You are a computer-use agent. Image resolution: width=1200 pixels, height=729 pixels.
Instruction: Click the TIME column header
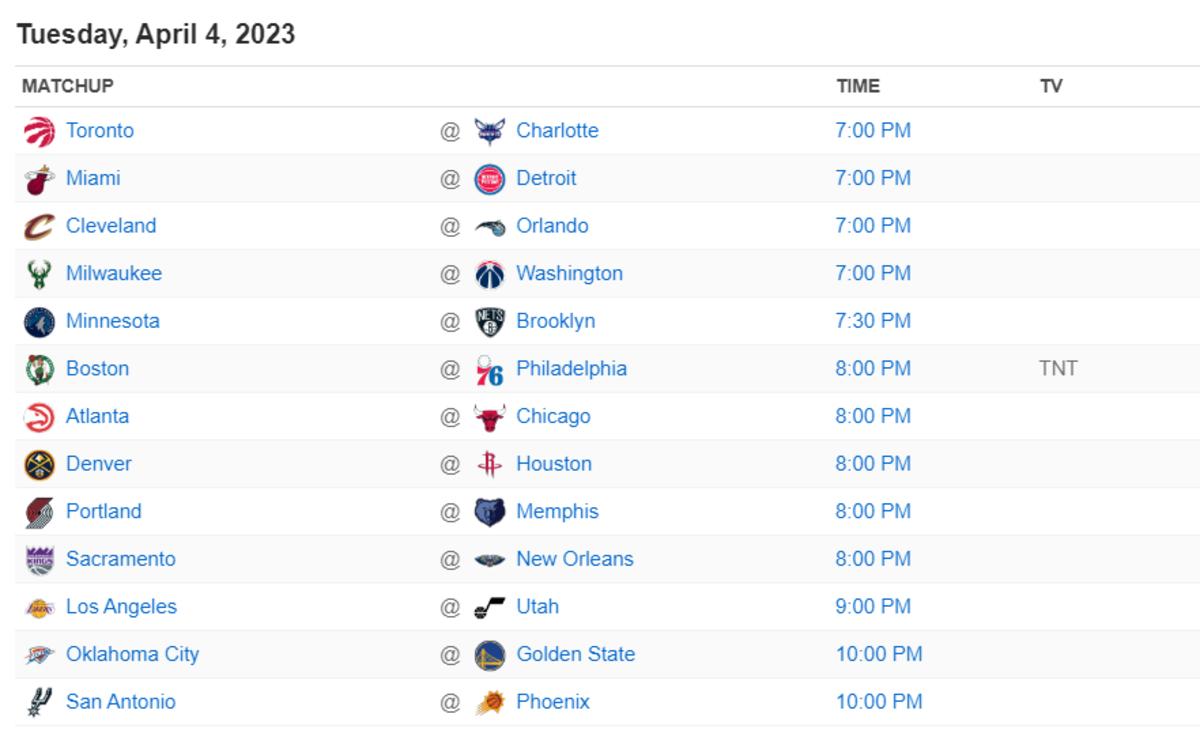858,86
